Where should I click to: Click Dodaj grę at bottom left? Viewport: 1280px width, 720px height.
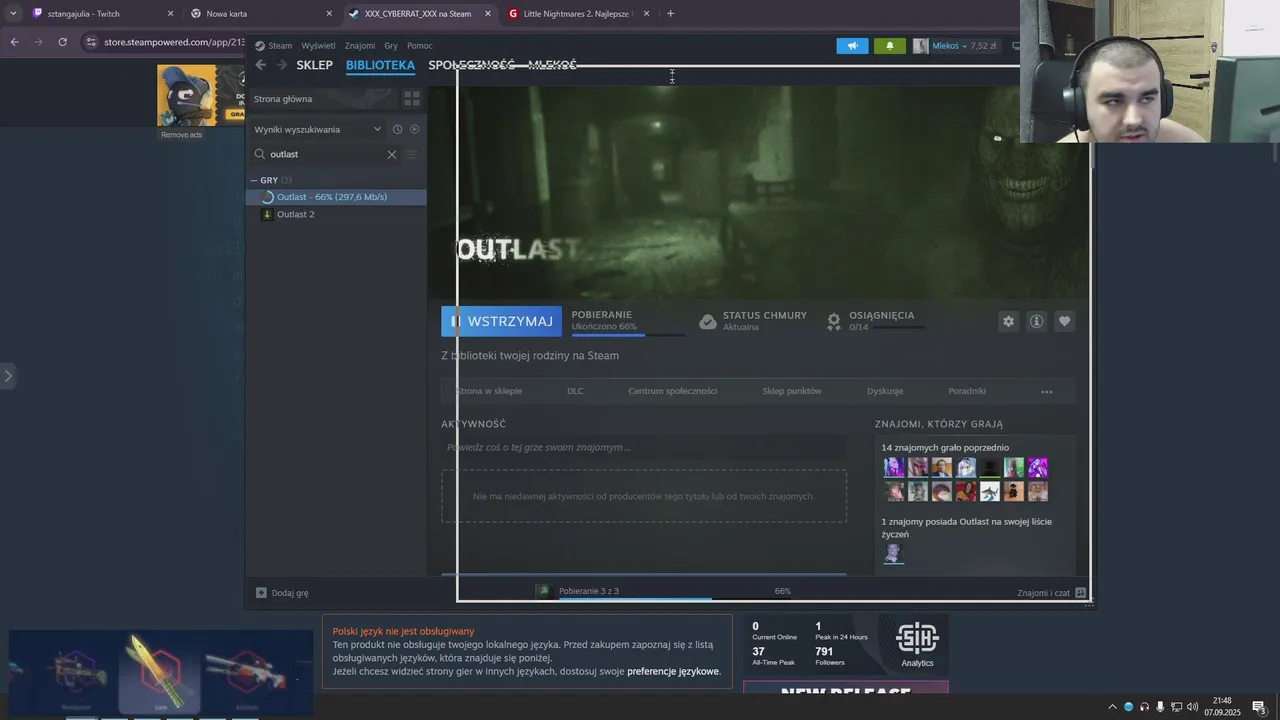282,593
